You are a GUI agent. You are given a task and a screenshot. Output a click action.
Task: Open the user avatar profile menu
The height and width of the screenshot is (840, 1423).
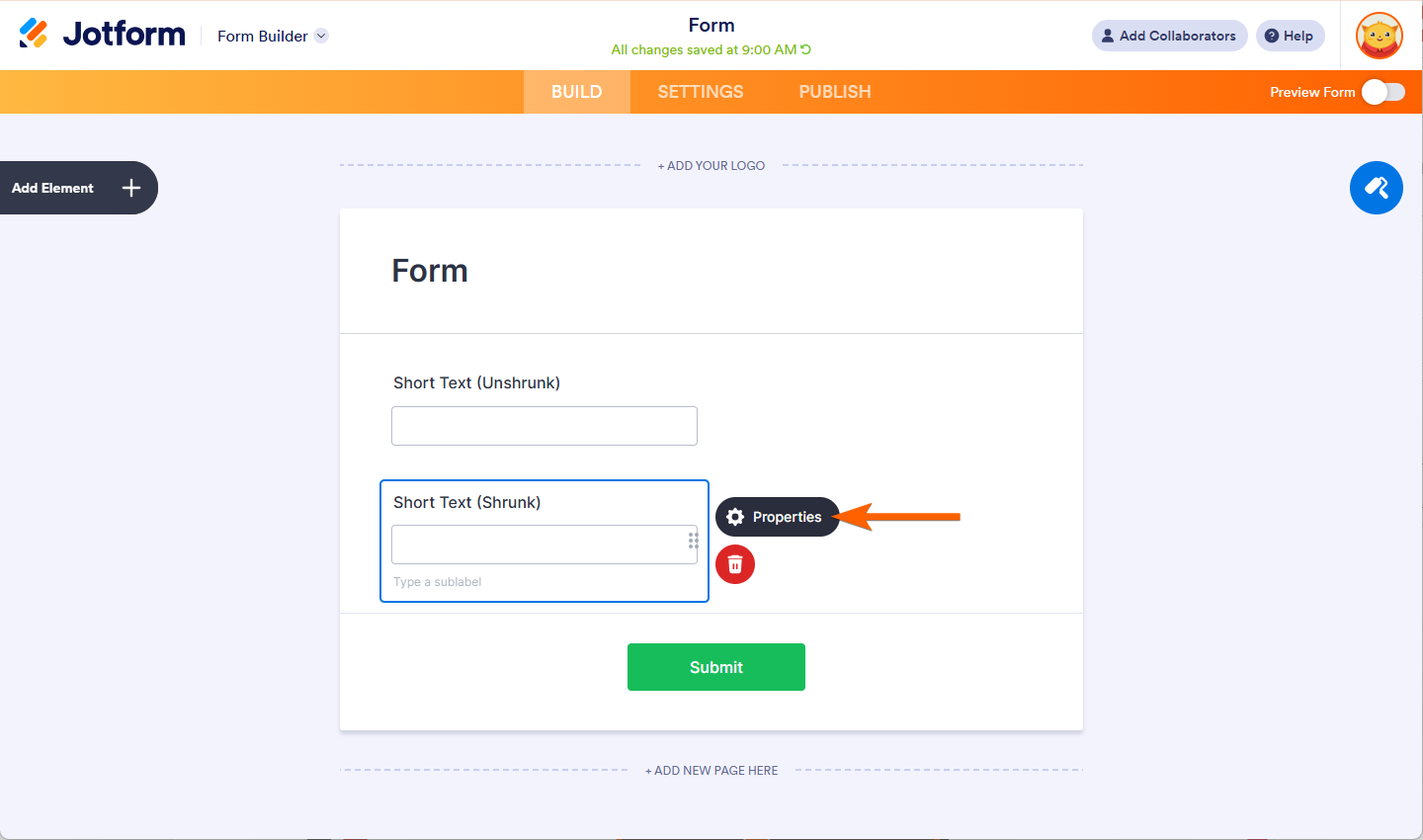[x=1380, y=36]
